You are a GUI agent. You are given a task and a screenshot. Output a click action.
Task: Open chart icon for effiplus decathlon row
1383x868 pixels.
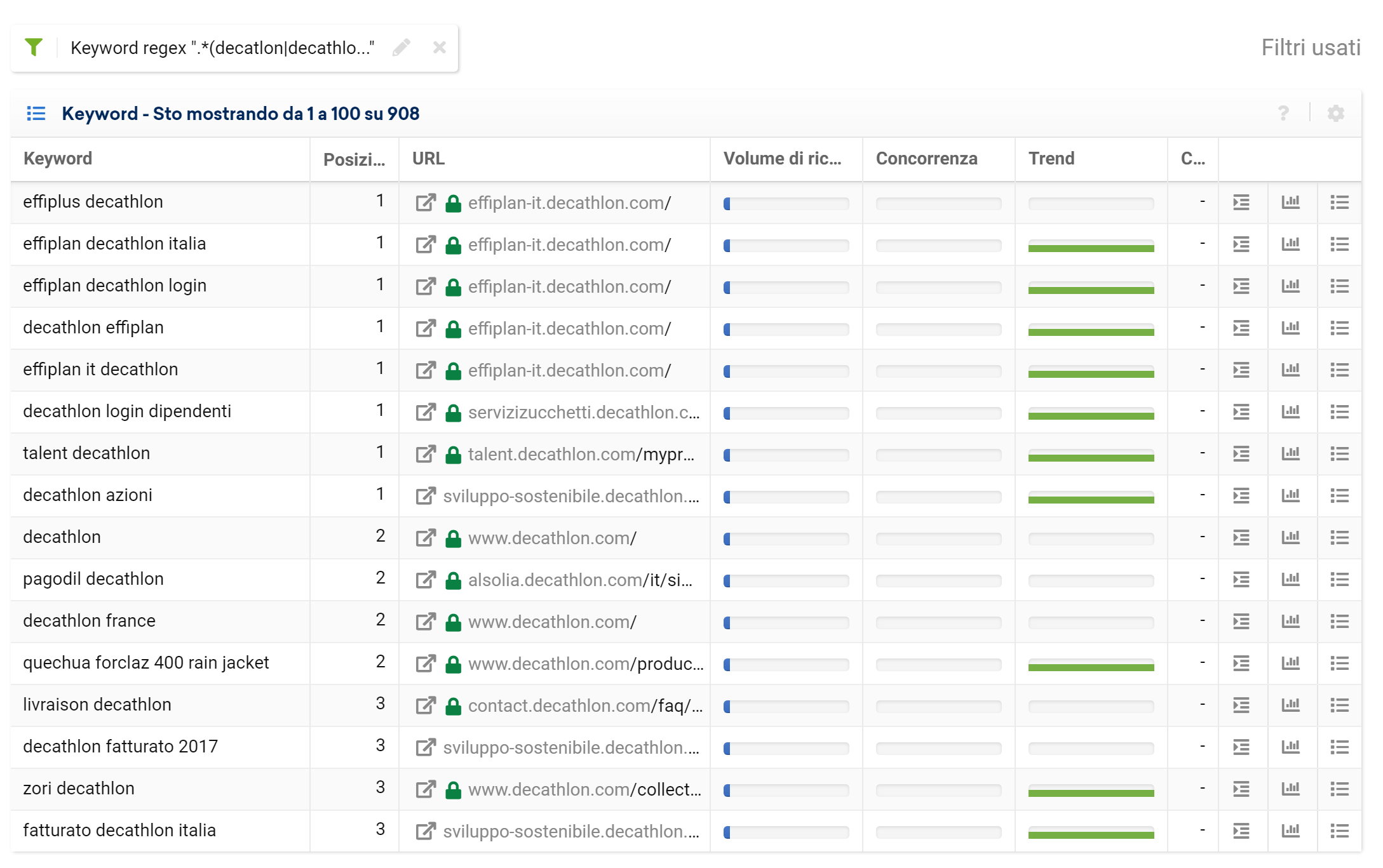pyautogui.click(x=1290, y=203)
